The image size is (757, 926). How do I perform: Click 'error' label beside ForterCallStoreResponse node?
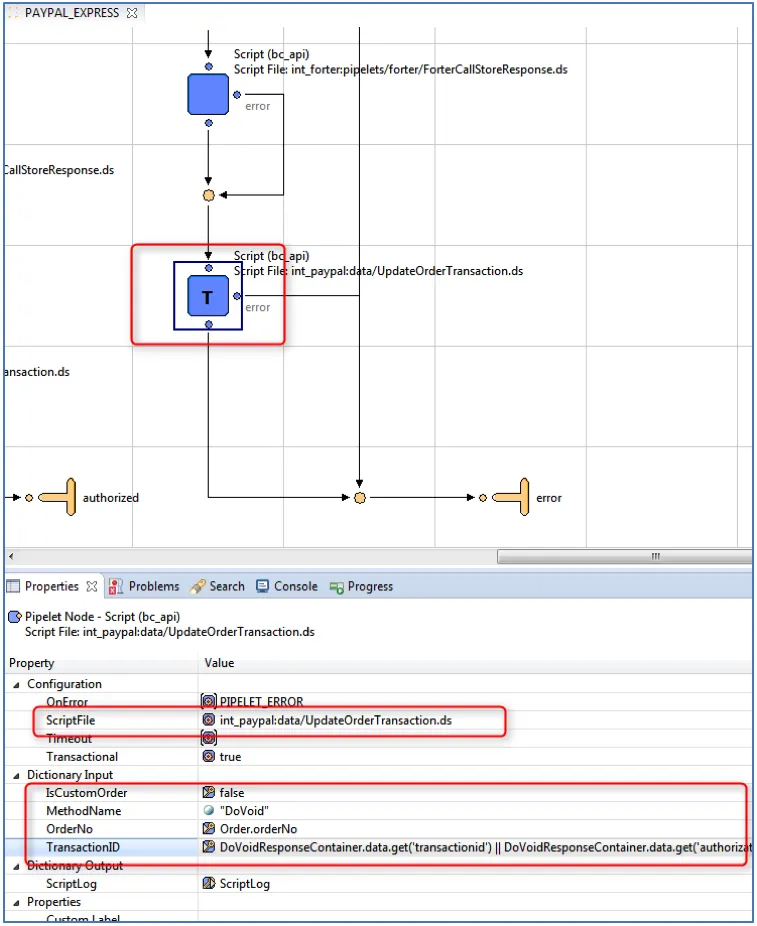point(257,106)
